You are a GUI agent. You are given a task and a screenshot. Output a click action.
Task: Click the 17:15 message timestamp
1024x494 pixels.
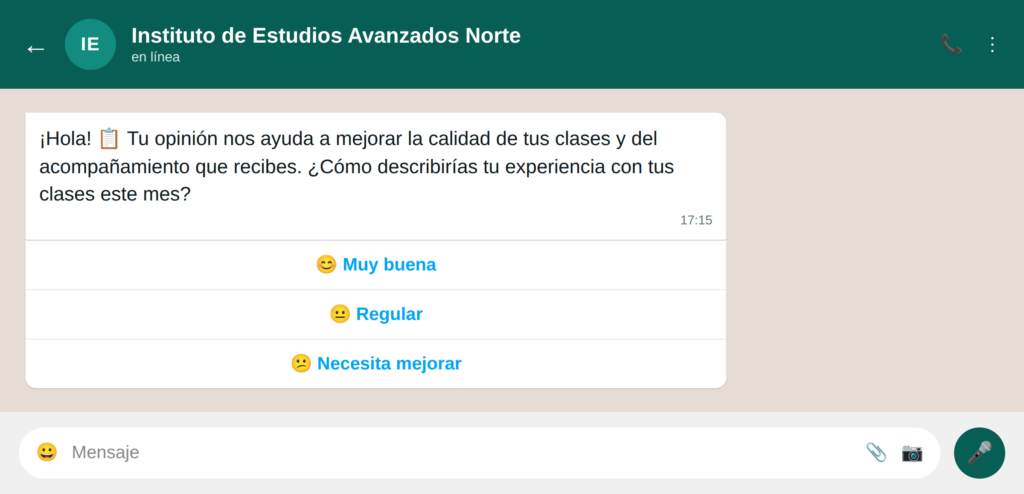click(x=696, y=220)
